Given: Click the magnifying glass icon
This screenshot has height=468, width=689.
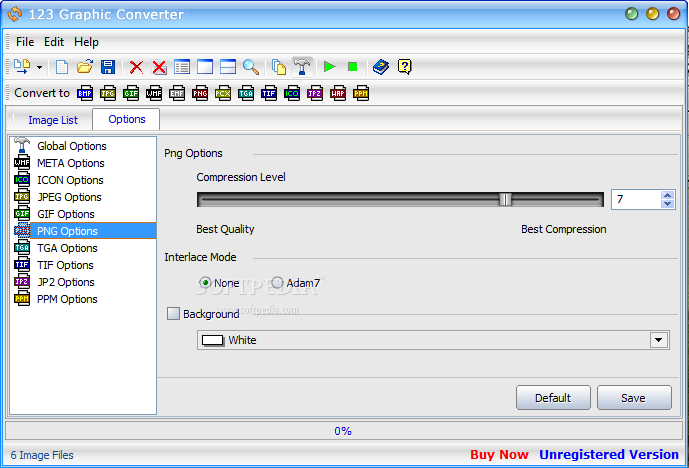Looking at the screenshot, I should click(x=250, y=67).
